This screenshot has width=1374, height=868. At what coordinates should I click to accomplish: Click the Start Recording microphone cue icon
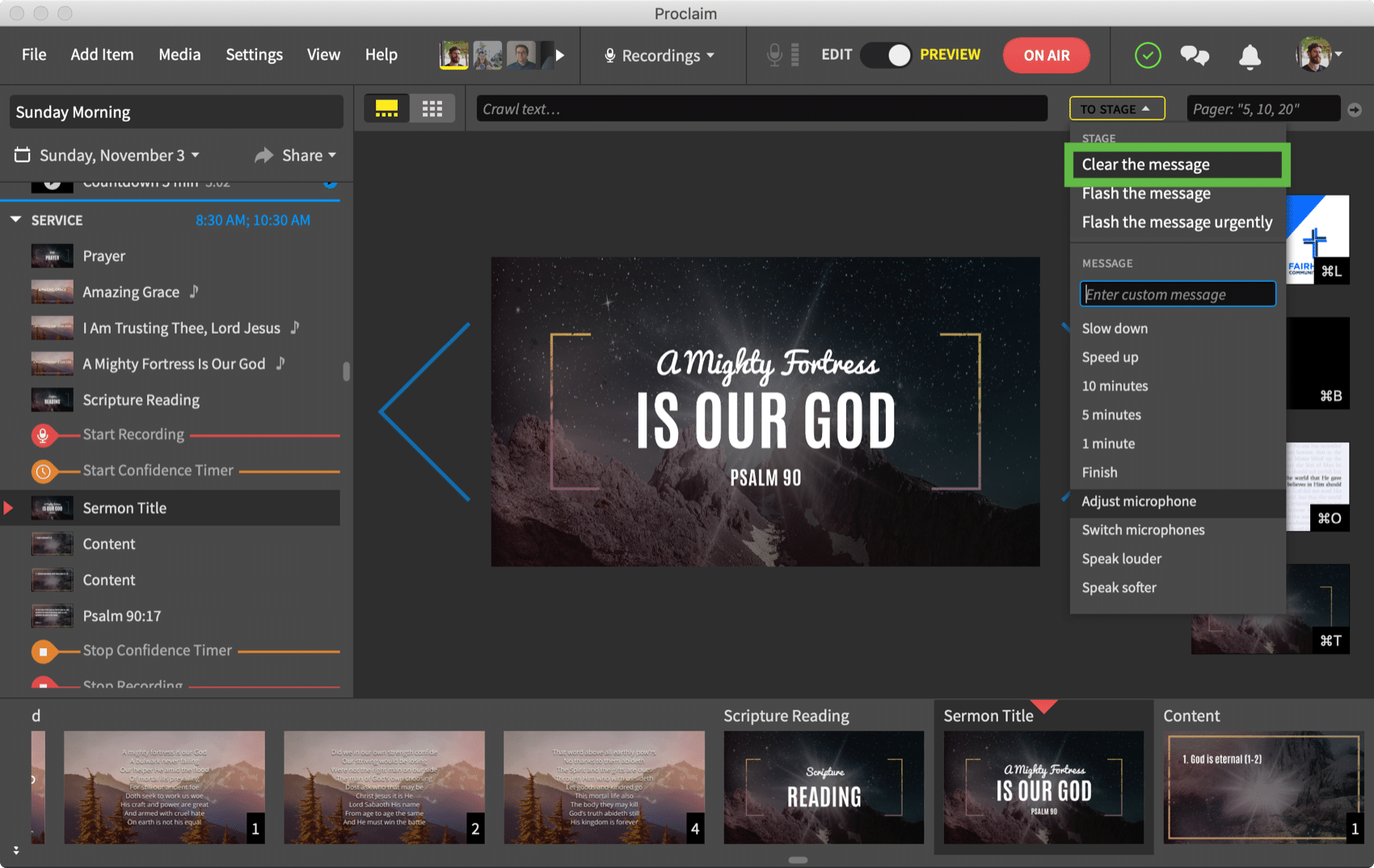click(44, 435)
